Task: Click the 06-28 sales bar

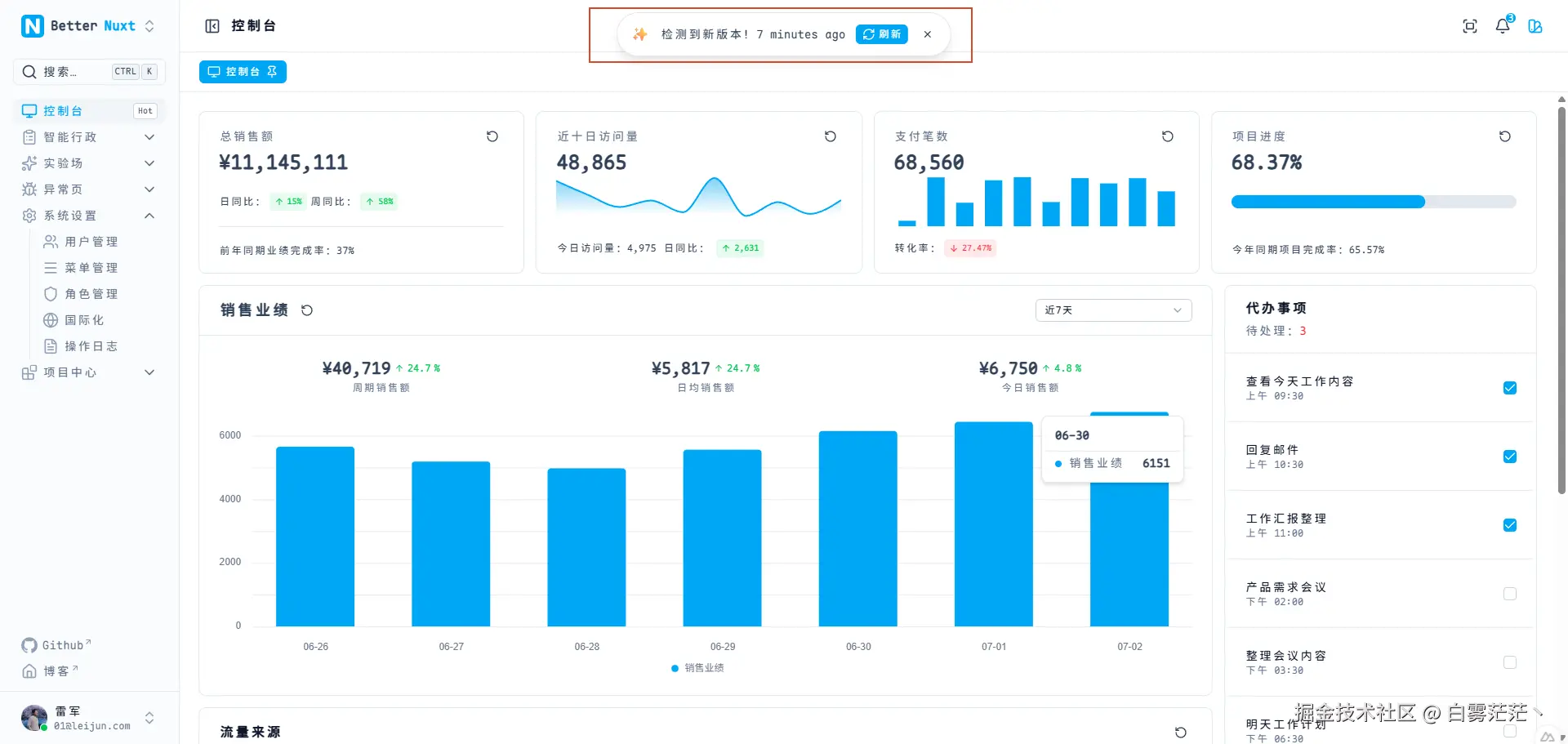Action: click(x=586, y=547)
